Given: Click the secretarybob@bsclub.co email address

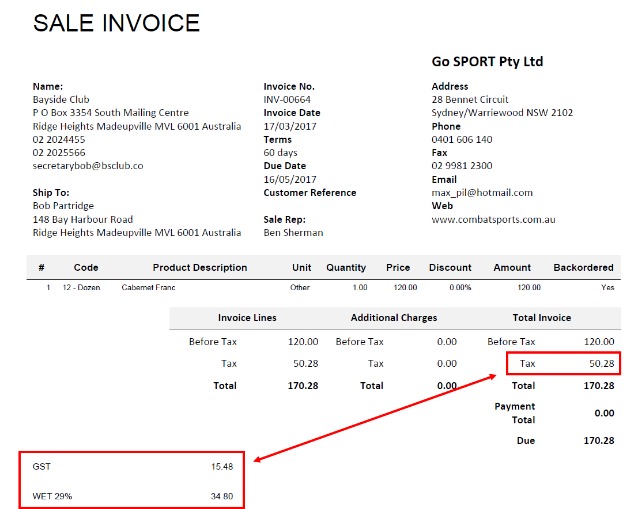Looking at the screenshot, I should [x=88, y=166].
